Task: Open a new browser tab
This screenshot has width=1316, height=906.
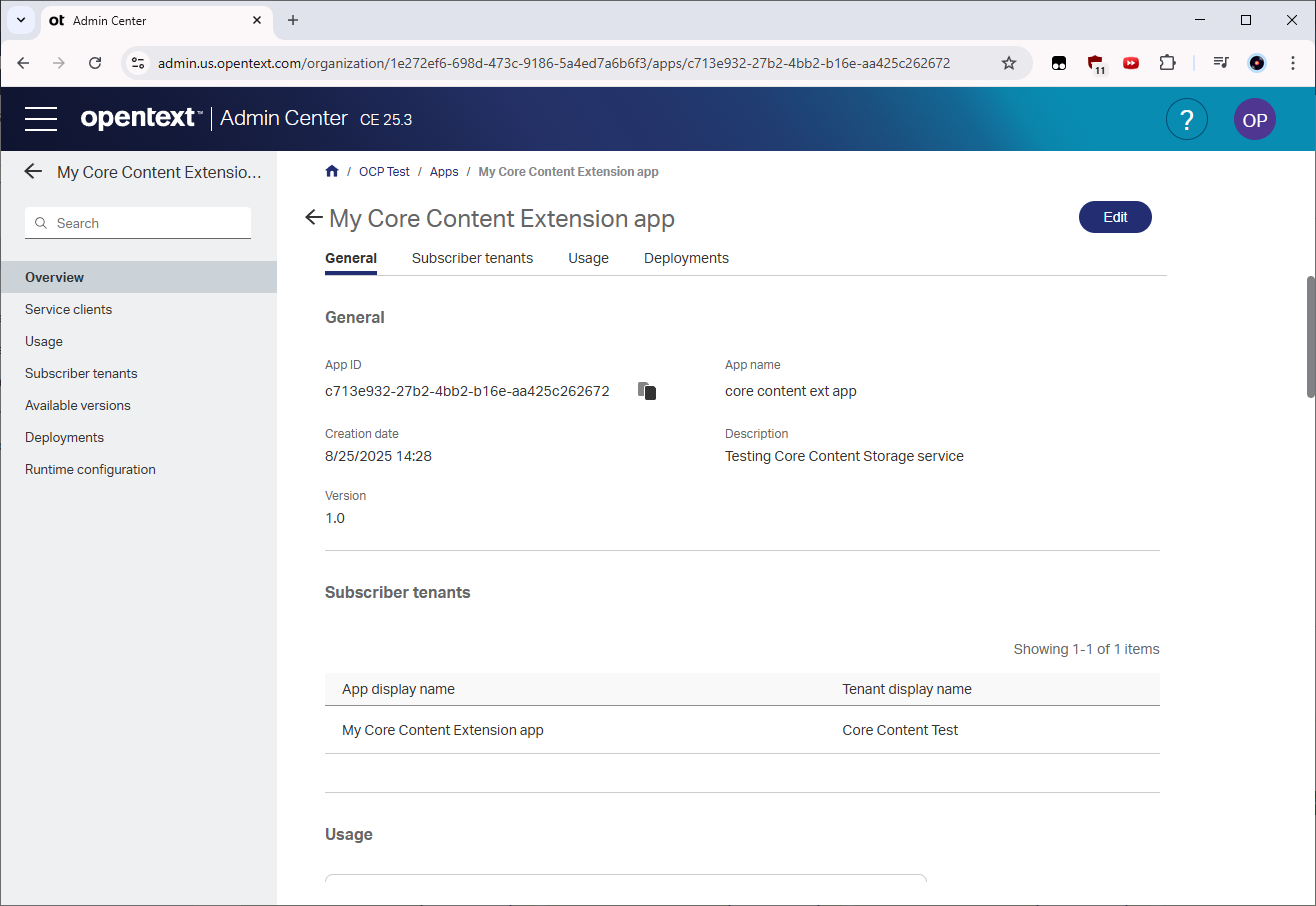Action: coord(293,20)
